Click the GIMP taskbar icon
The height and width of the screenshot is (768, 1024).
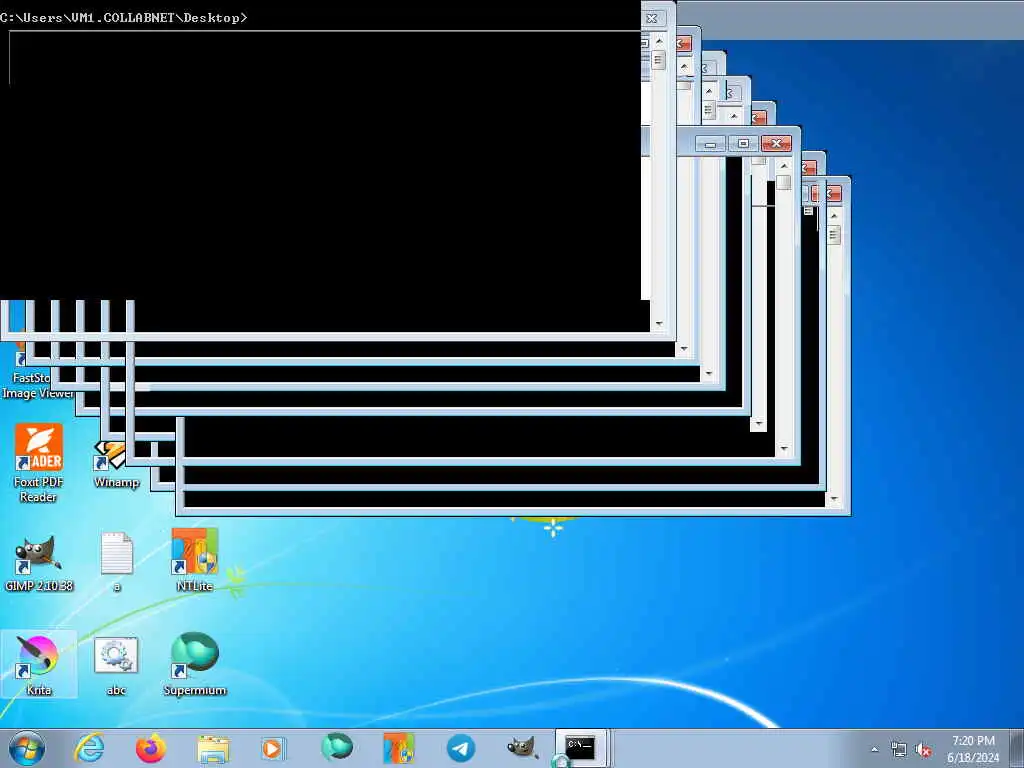(522, 748)
